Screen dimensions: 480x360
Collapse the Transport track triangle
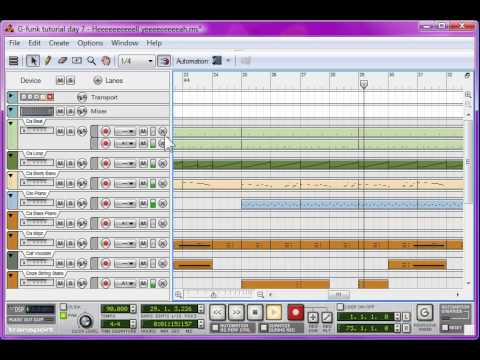click(11, 96)
